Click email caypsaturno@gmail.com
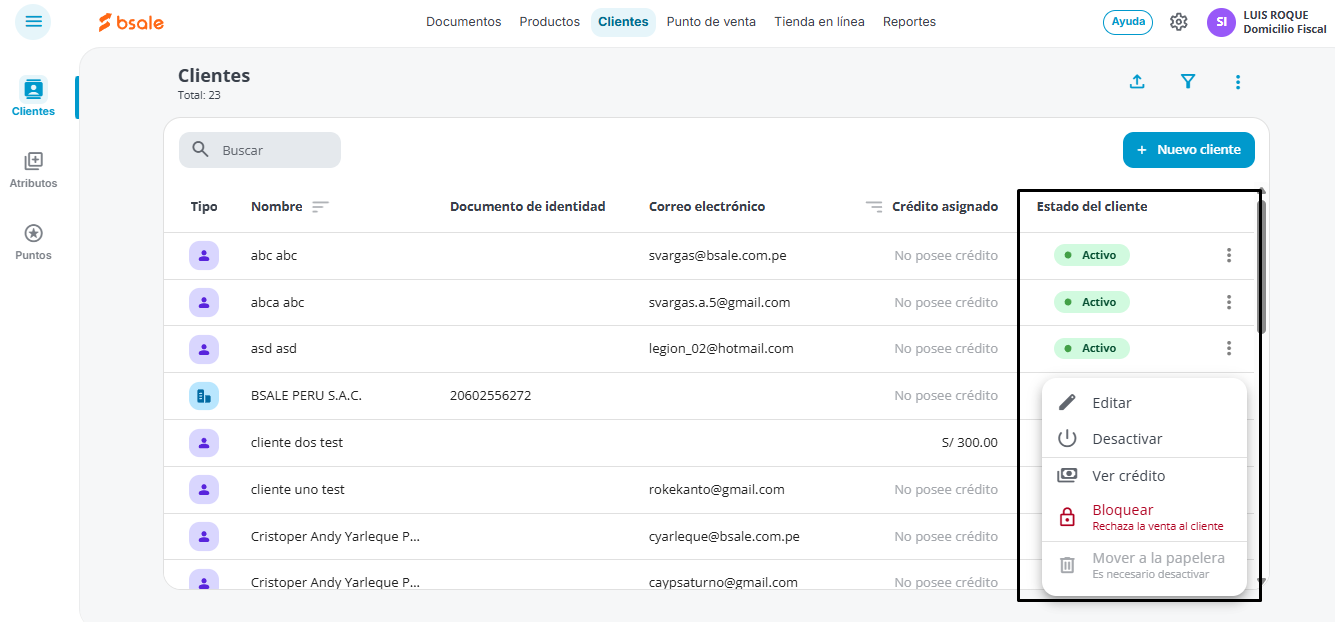This screenshot has width=1335, height=622. (x=723, y=583)
